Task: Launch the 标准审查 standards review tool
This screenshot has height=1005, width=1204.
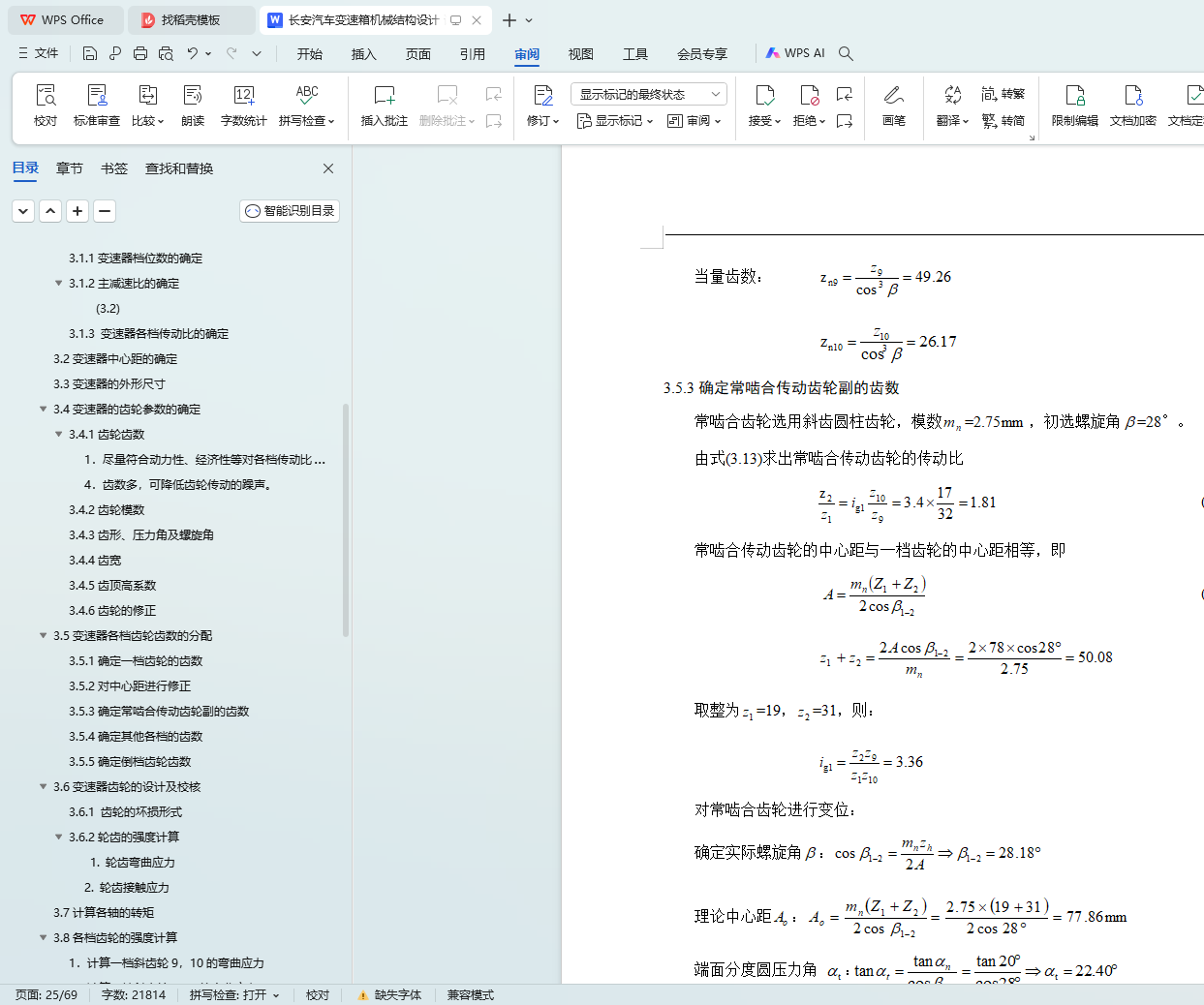Action: pyautogui.click(x=97, y=106)
